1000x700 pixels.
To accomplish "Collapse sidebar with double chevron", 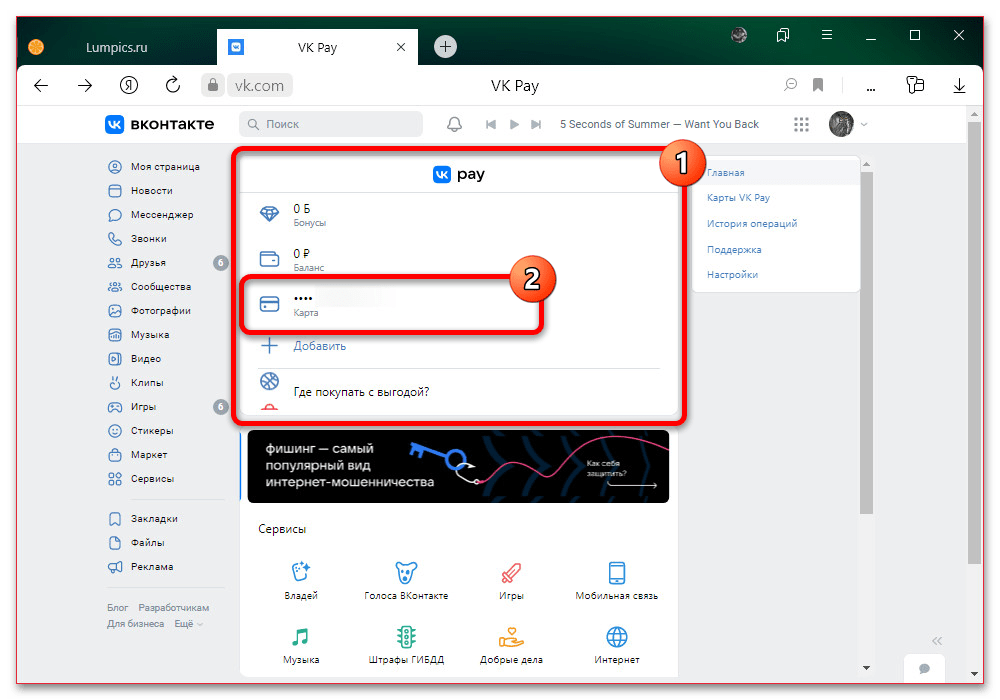I will click(936, 641).
